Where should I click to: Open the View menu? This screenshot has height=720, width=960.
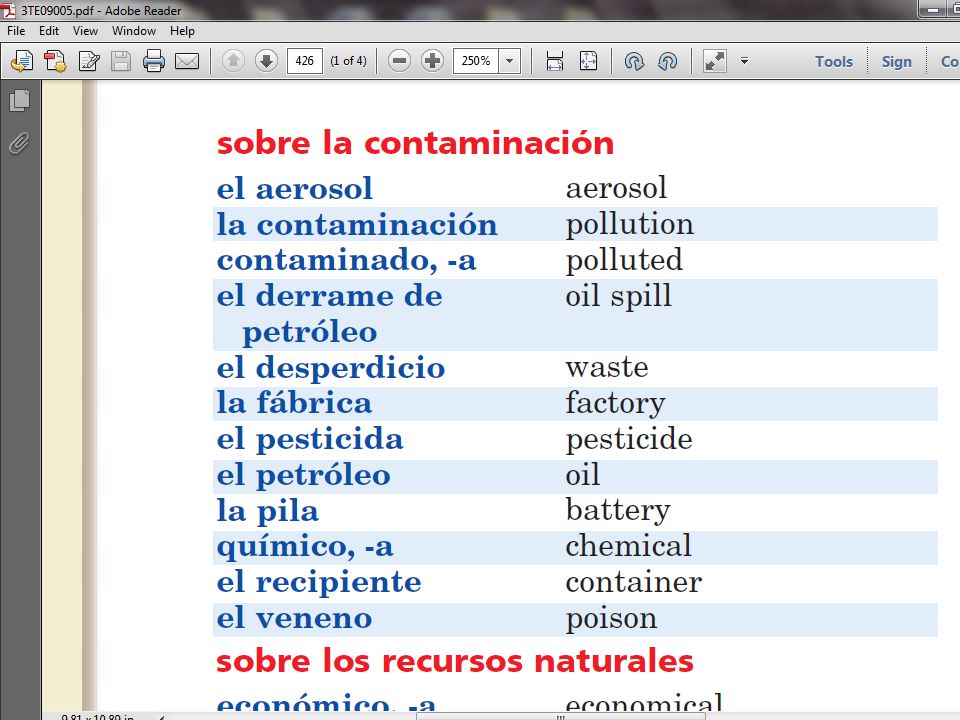(85, 31)
